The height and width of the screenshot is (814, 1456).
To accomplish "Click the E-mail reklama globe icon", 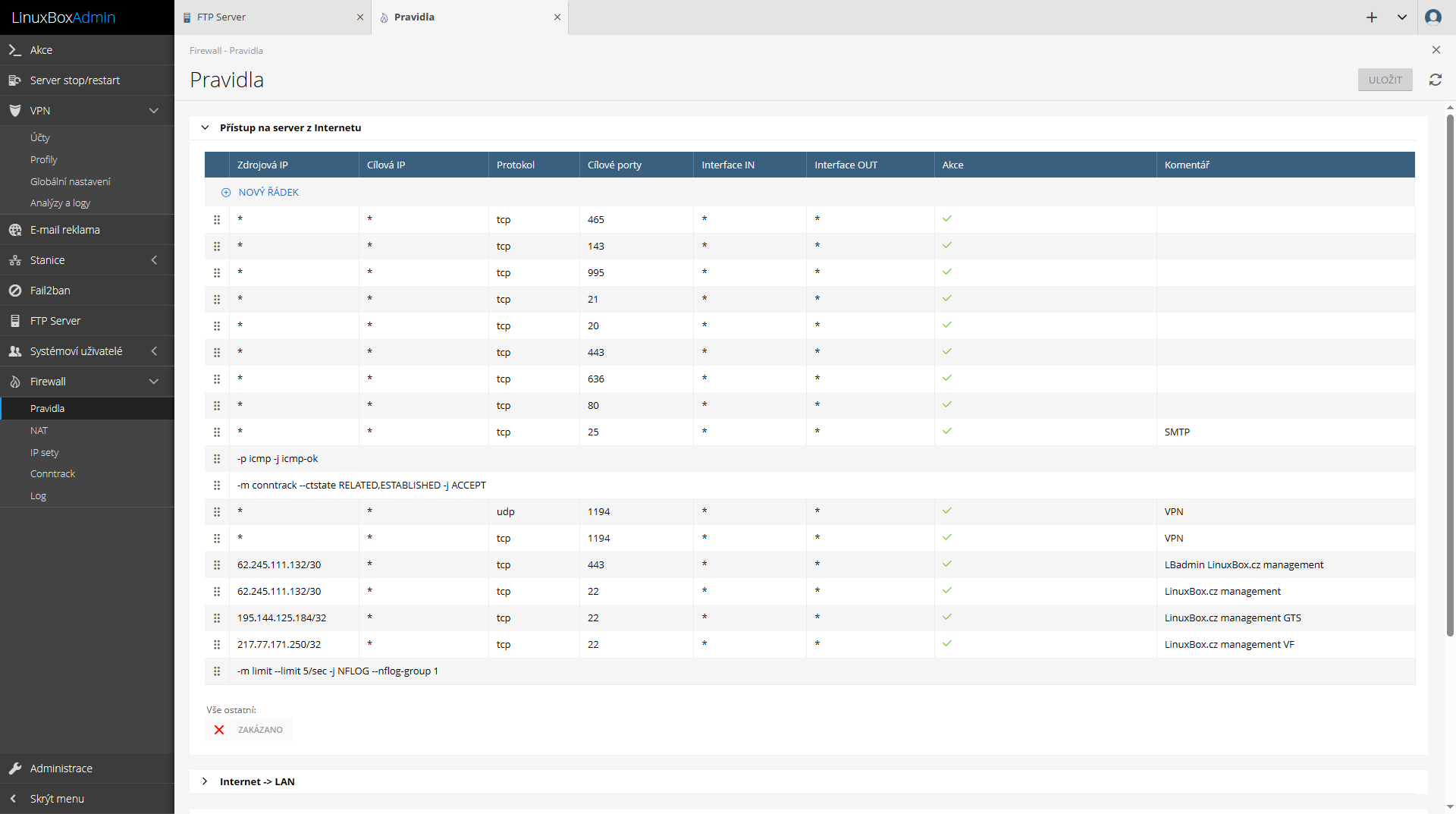I will (14, 230).
